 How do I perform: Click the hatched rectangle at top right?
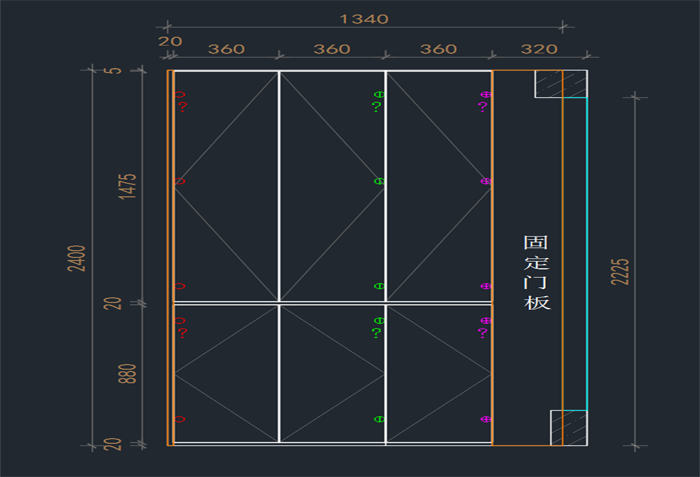coord(560,84)
